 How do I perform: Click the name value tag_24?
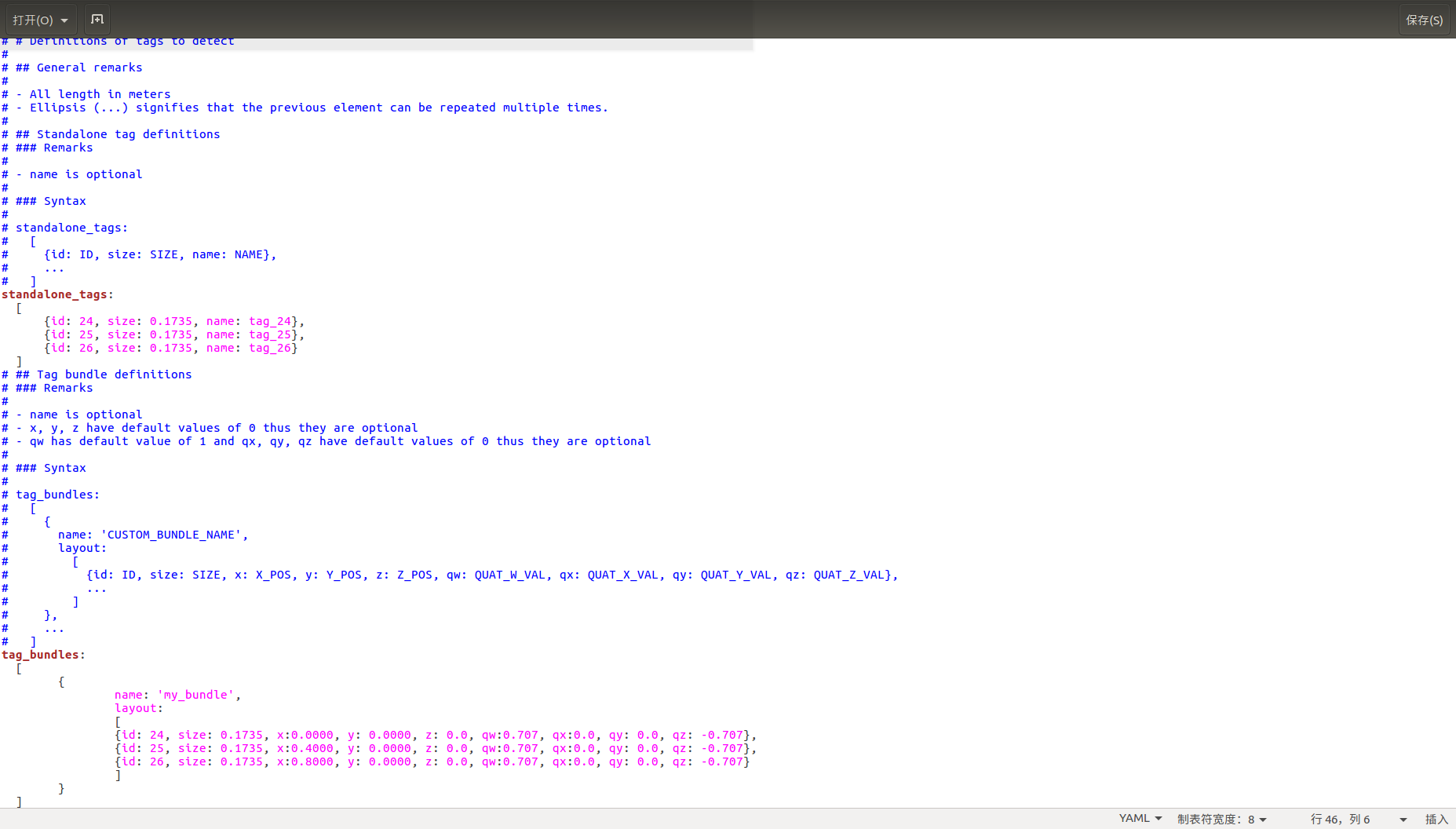coord(270,320)
